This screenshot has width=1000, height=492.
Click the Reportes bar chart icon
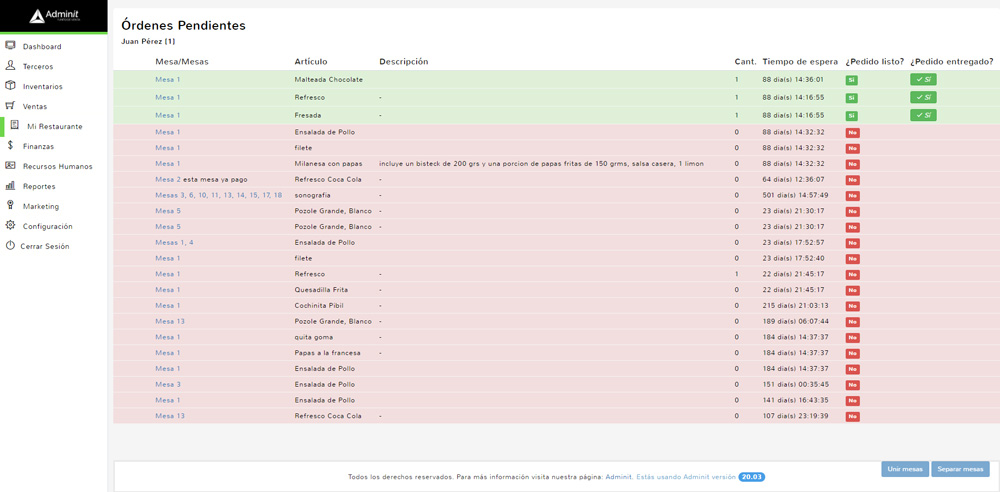point(11,186)
